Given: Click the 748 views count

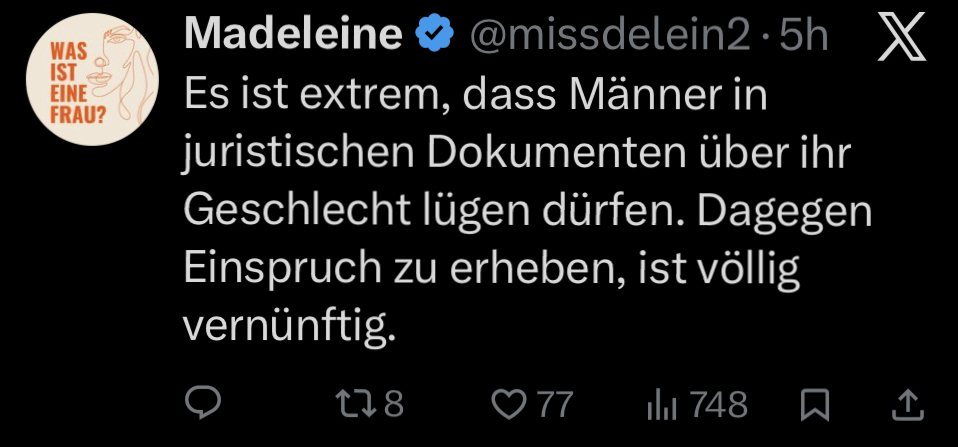Looking at the screenshot, I should 718,404.
